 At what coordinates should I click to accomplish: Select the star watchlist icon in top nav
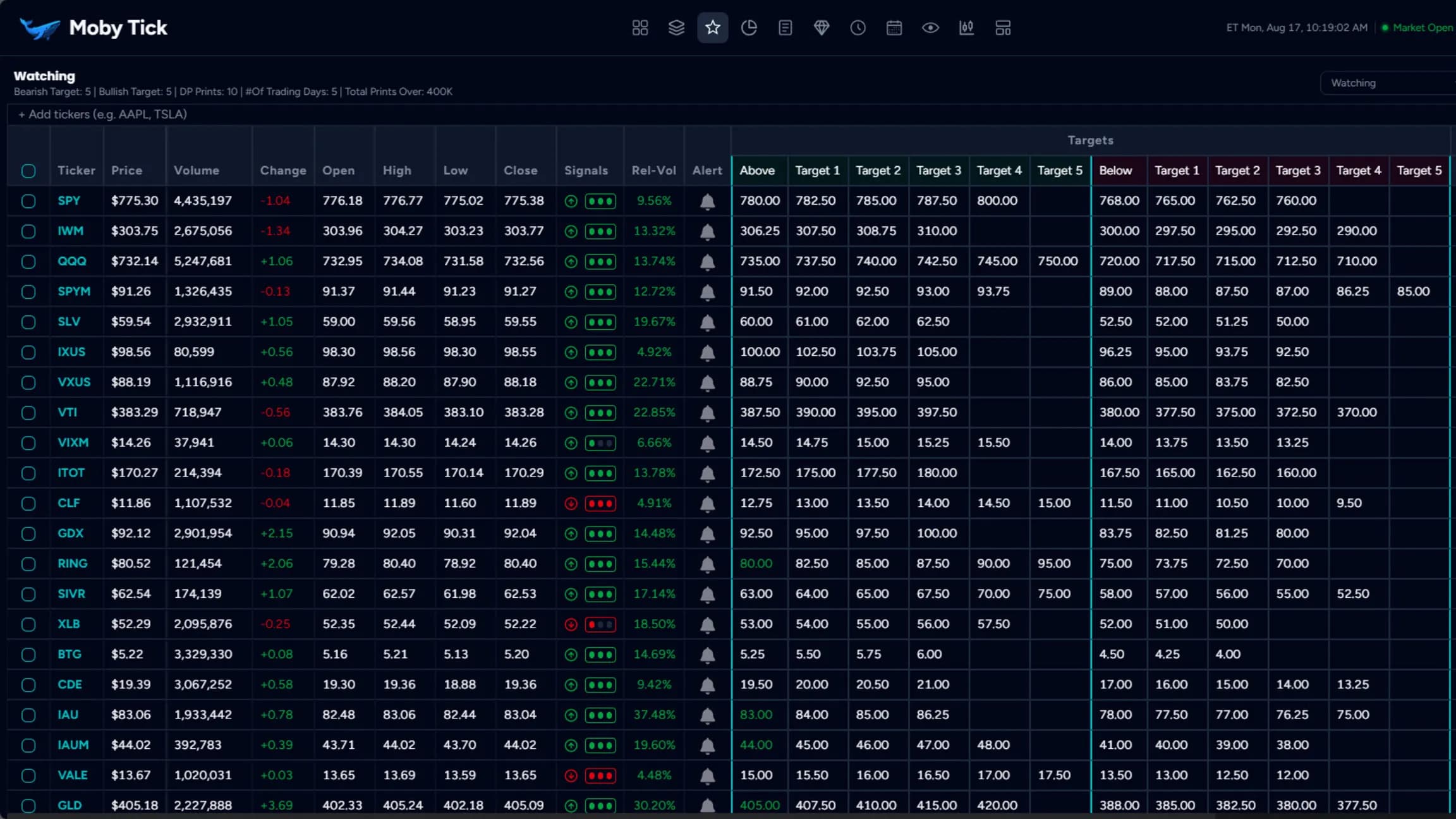click(x=713, y=28)
